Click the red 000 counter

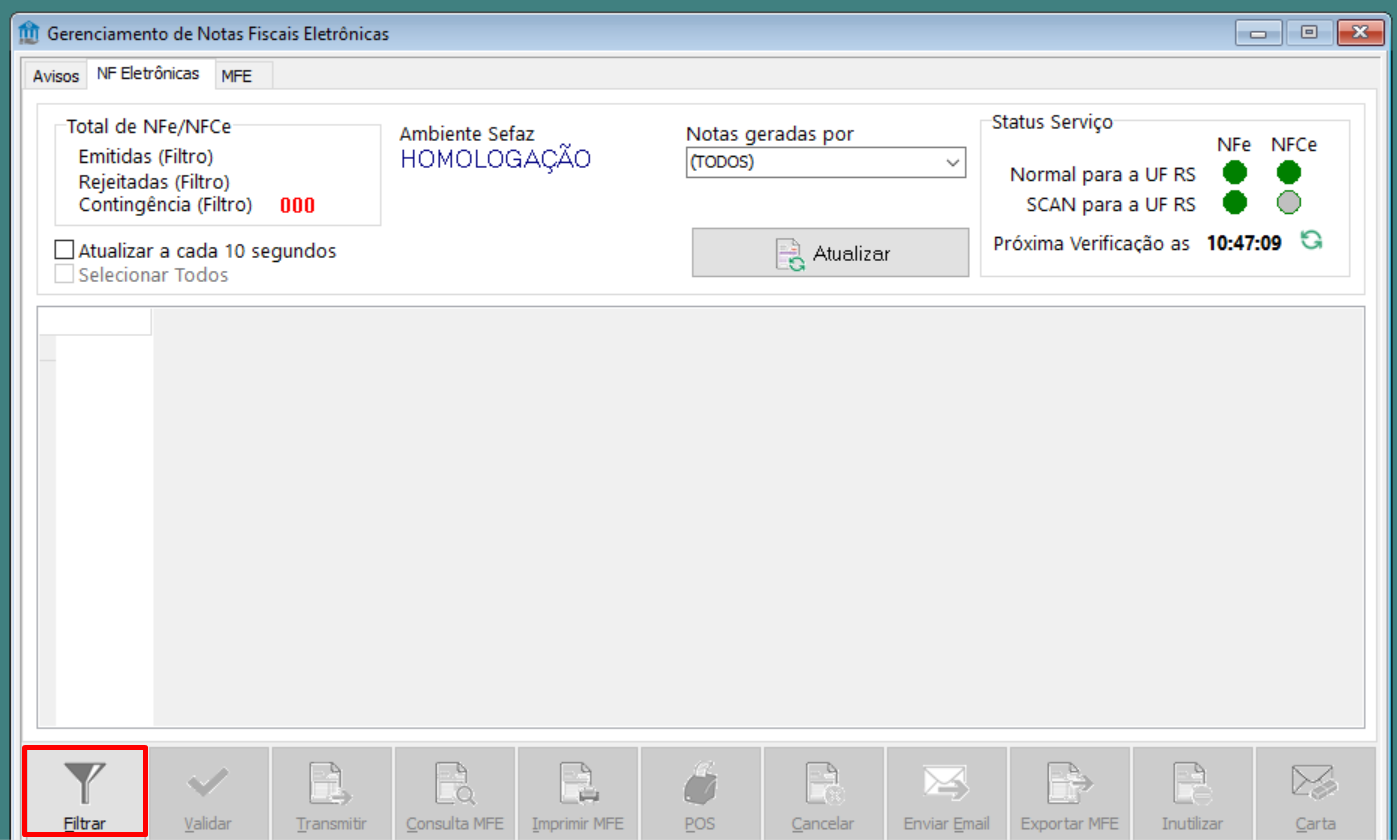tap(297, 206)
